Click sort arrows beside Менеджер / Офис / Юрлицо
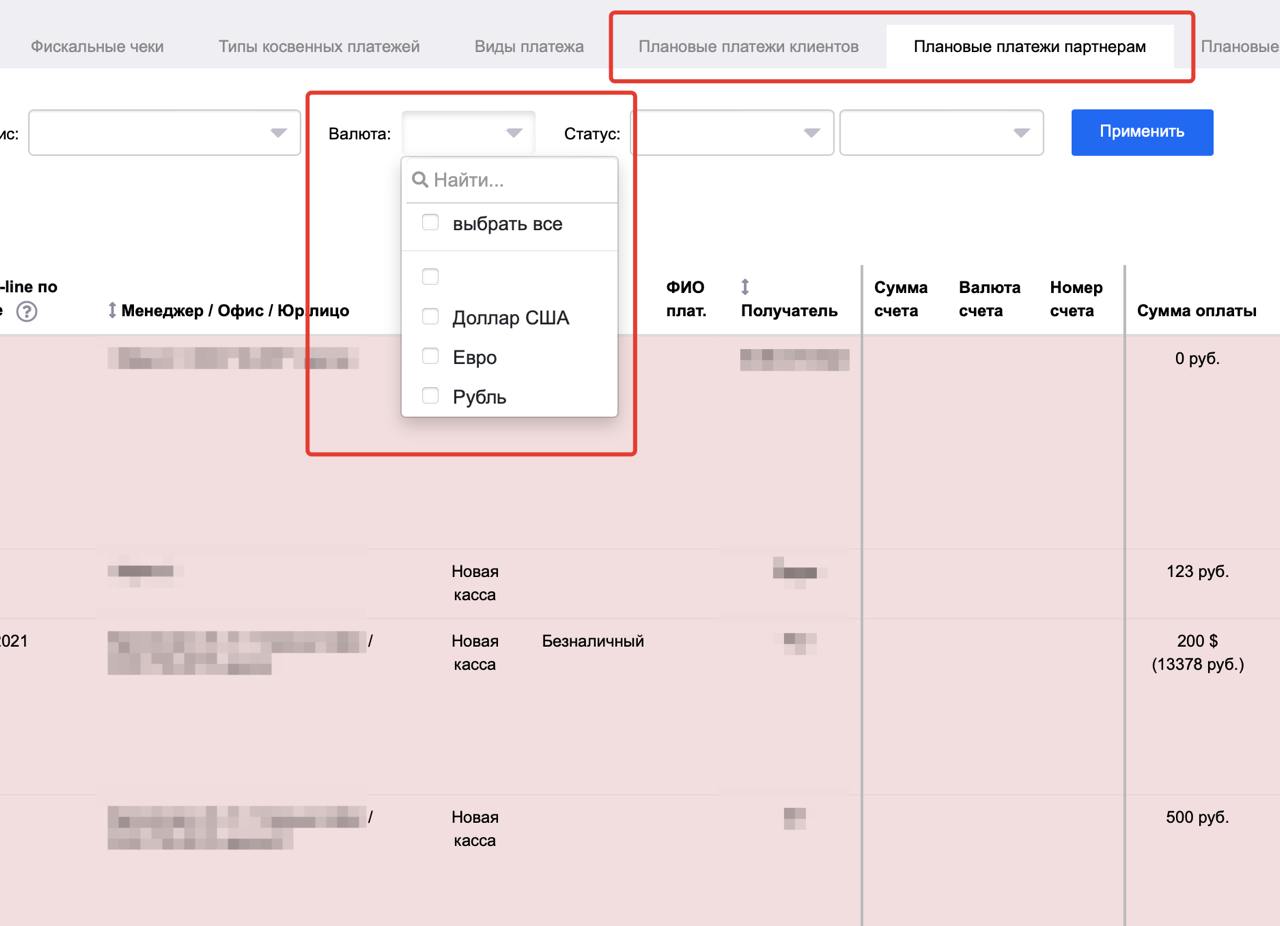The width and height of the screenshot is (1280, 926). [112, 311]
